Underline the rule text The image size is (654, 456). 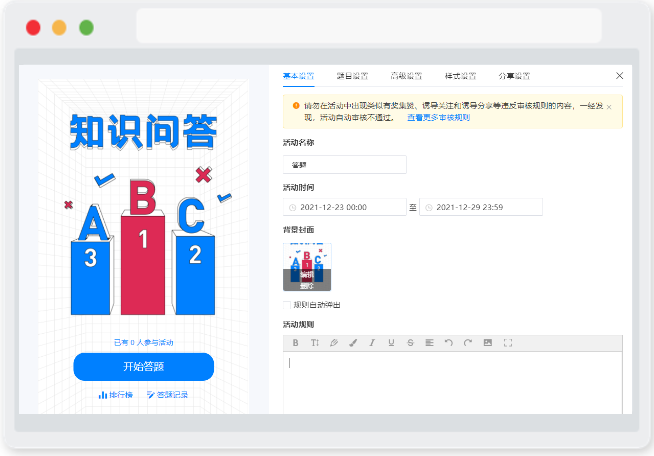point(391,343)
